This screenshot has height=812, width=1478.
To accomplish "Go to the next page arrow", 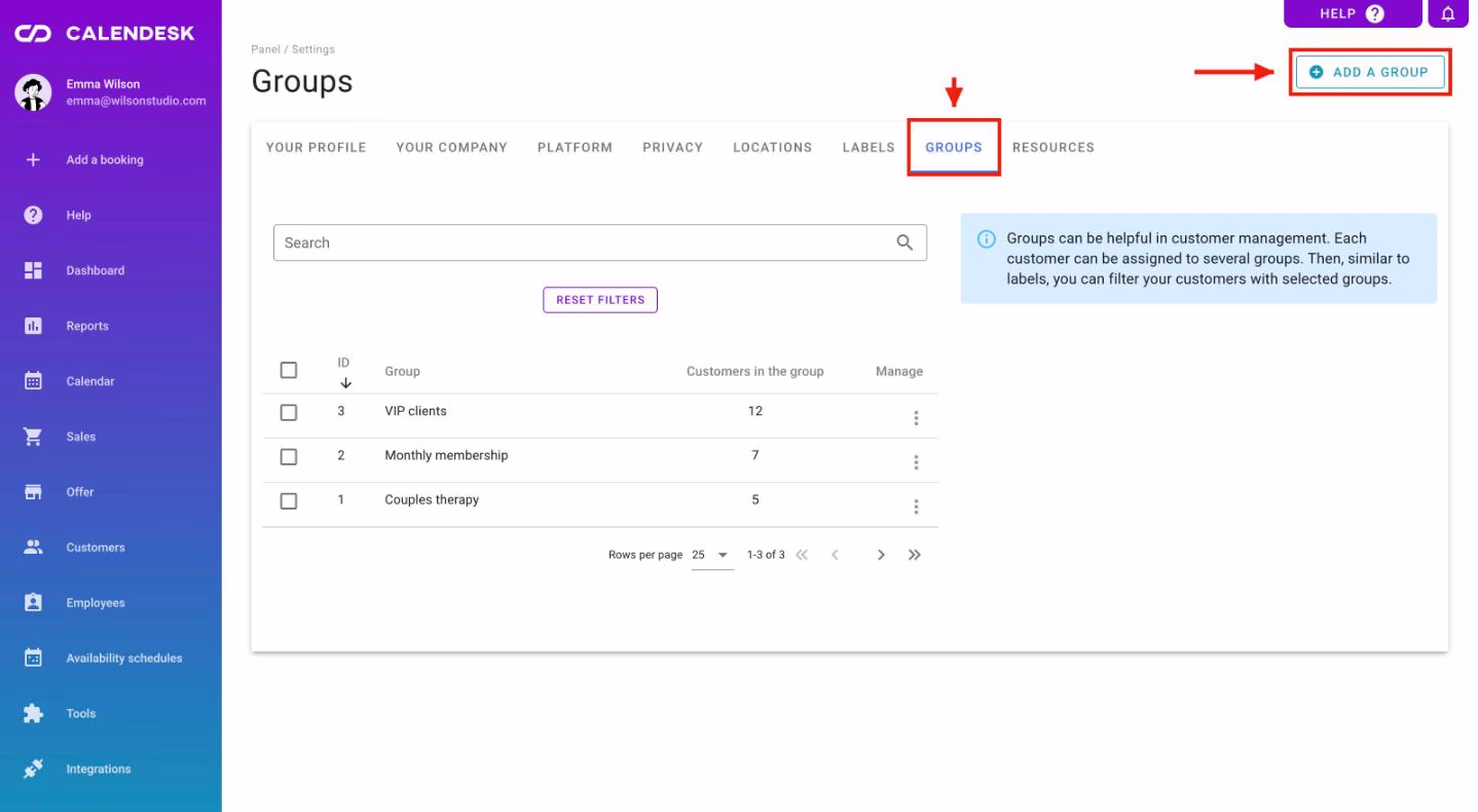I will coord(881,555).
